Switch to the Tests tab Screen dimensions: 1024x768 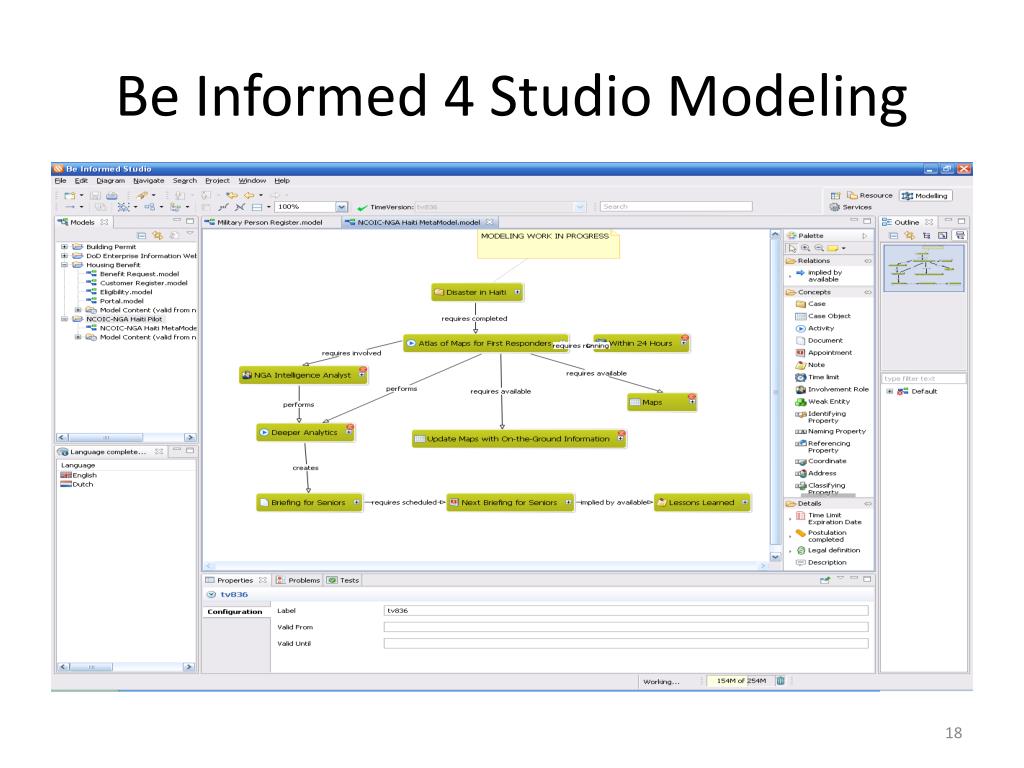pyautogui.click(x=344, y=580)
